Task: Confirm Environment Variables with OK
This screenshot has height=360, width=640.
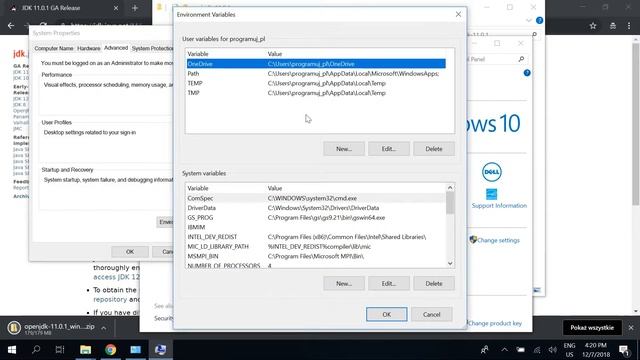Action: pyautogui.click(x=386, y=314)
